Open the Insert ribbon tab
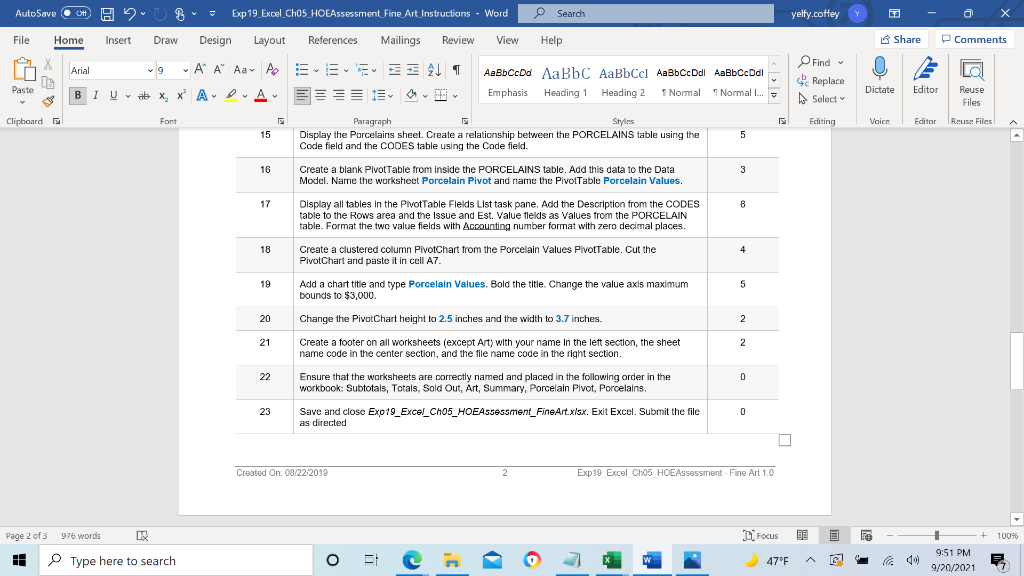The height and width of the screenshot is (576, 1024). click(118, 40)
